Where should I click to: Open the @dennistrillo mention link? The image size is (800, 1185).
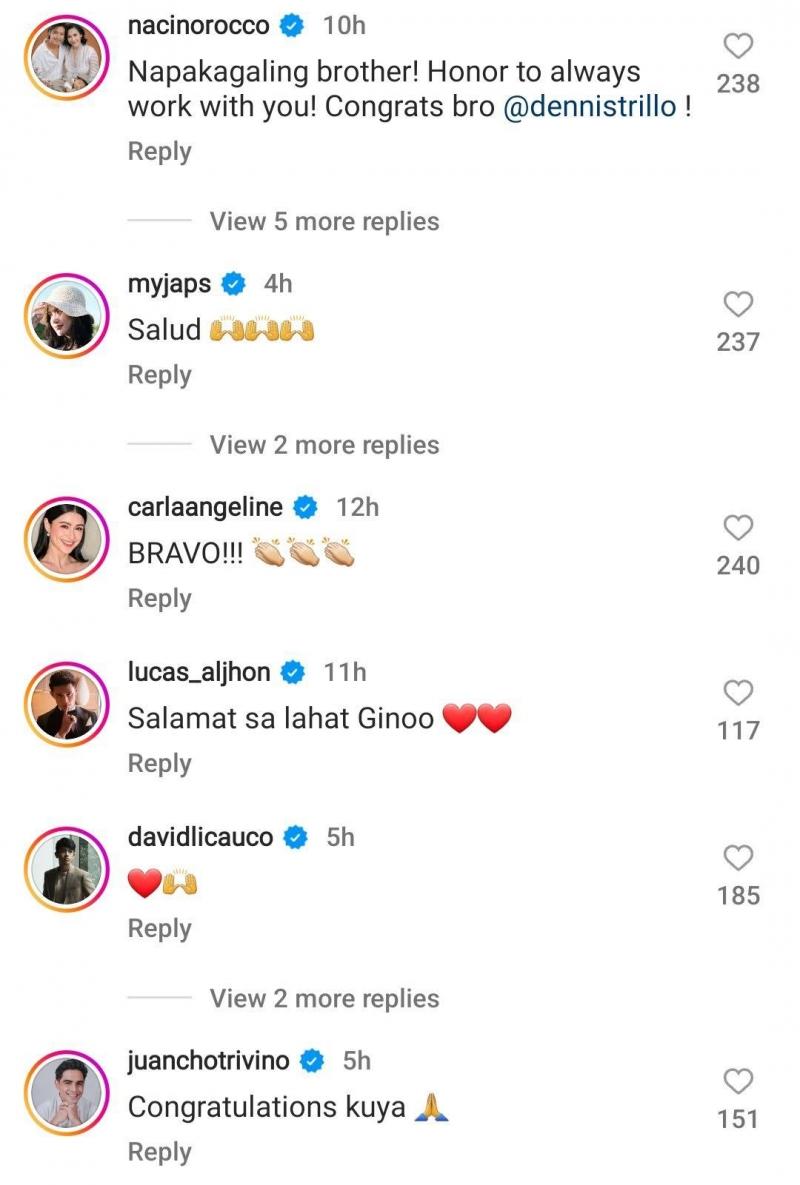pyautogui.click(x=590, y=108)
